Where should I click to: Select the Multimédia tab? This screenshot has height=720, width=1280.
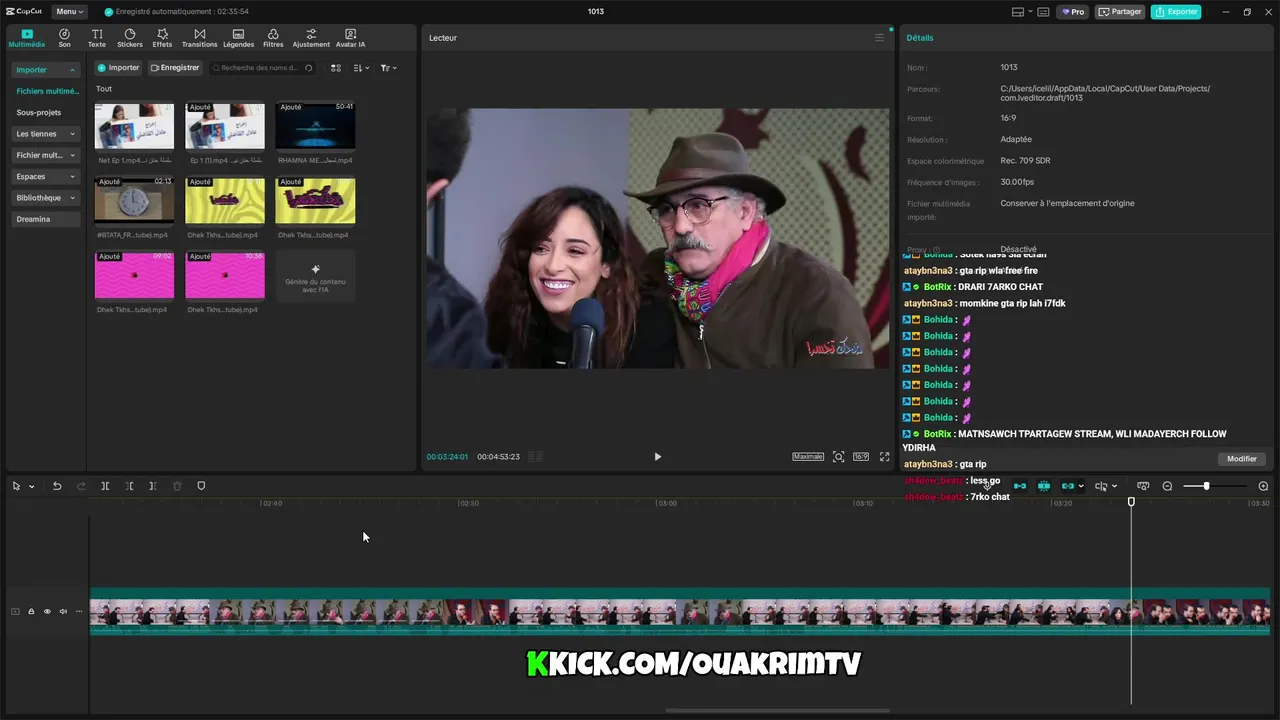pos(27,38)
